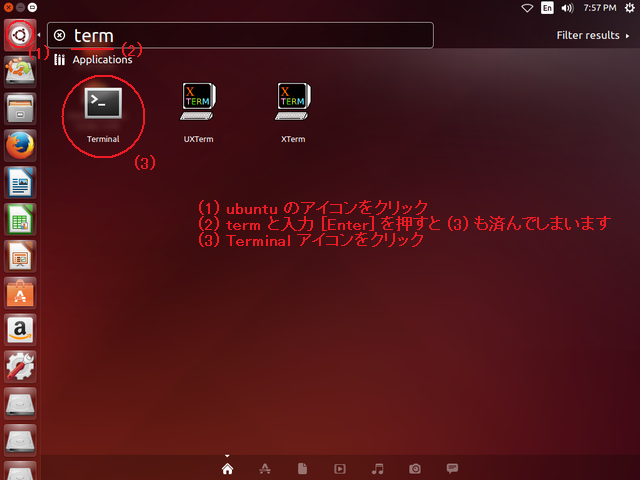640x480 pixels.
Task: Open the Amazon launcher icon
Action: (x=20, y=330)
